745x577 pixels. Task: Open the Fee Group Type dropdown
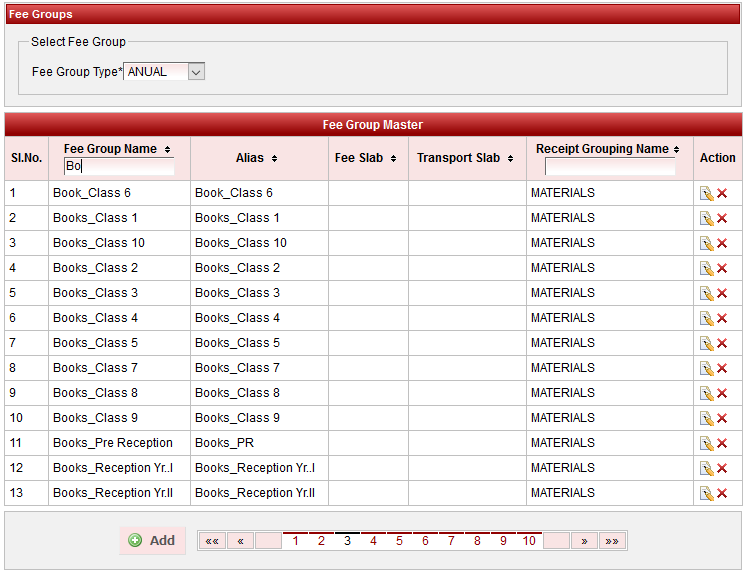196,71
